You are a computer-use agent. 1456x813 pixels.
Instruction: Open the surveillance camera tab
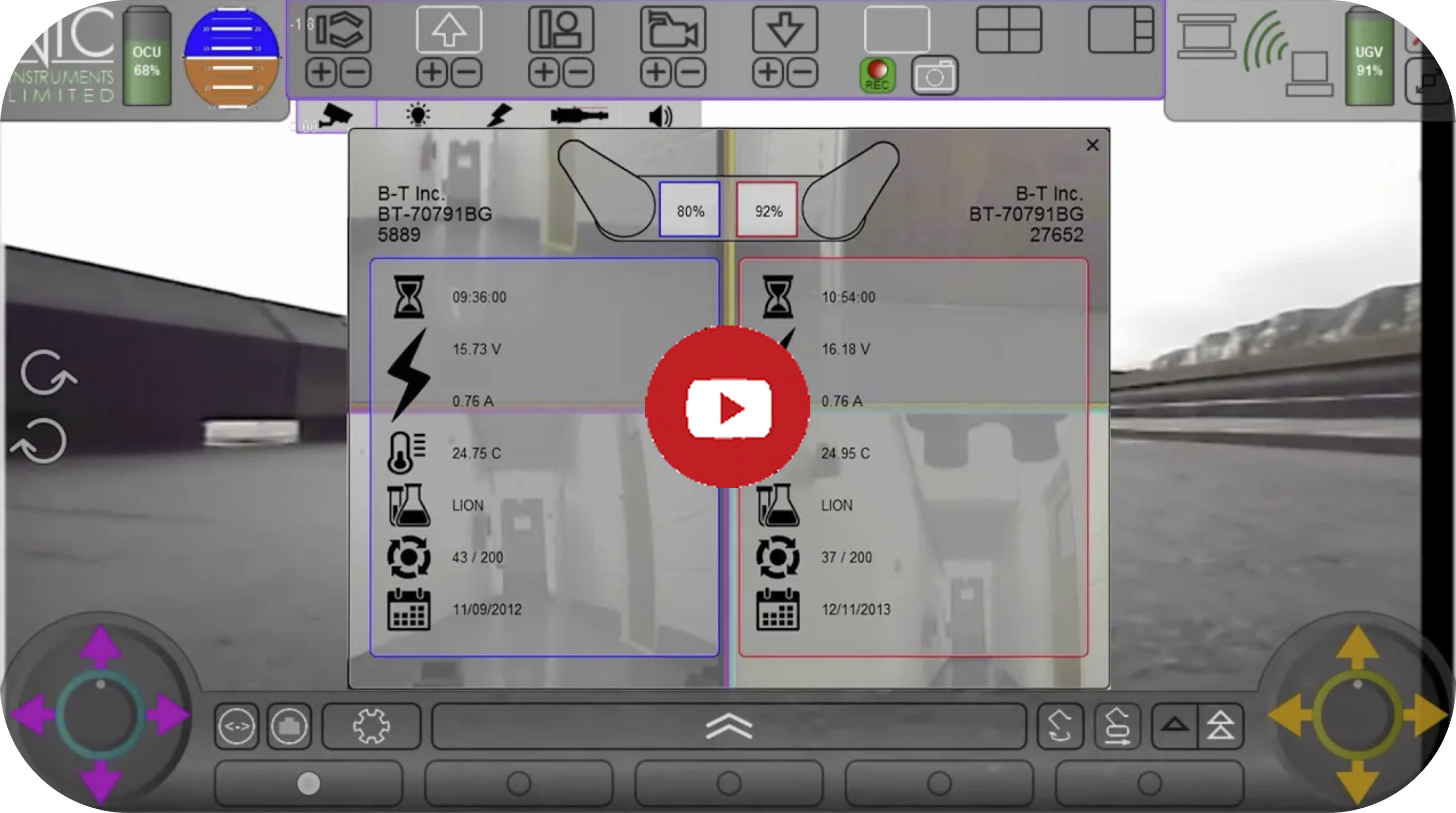tap(336, 116)
